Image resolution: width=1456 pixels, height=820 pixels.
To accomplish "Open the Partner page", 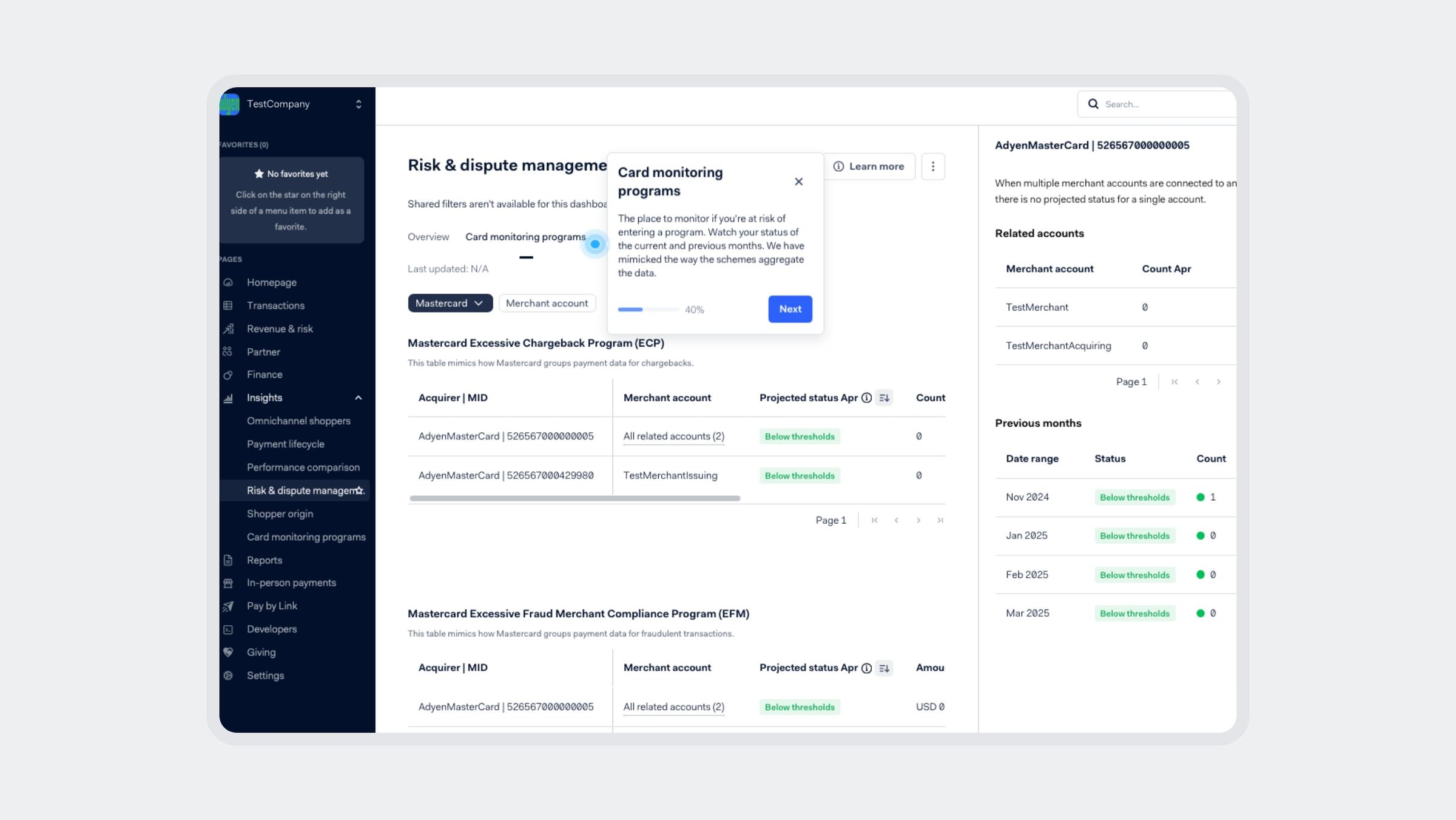I will 263,351.
